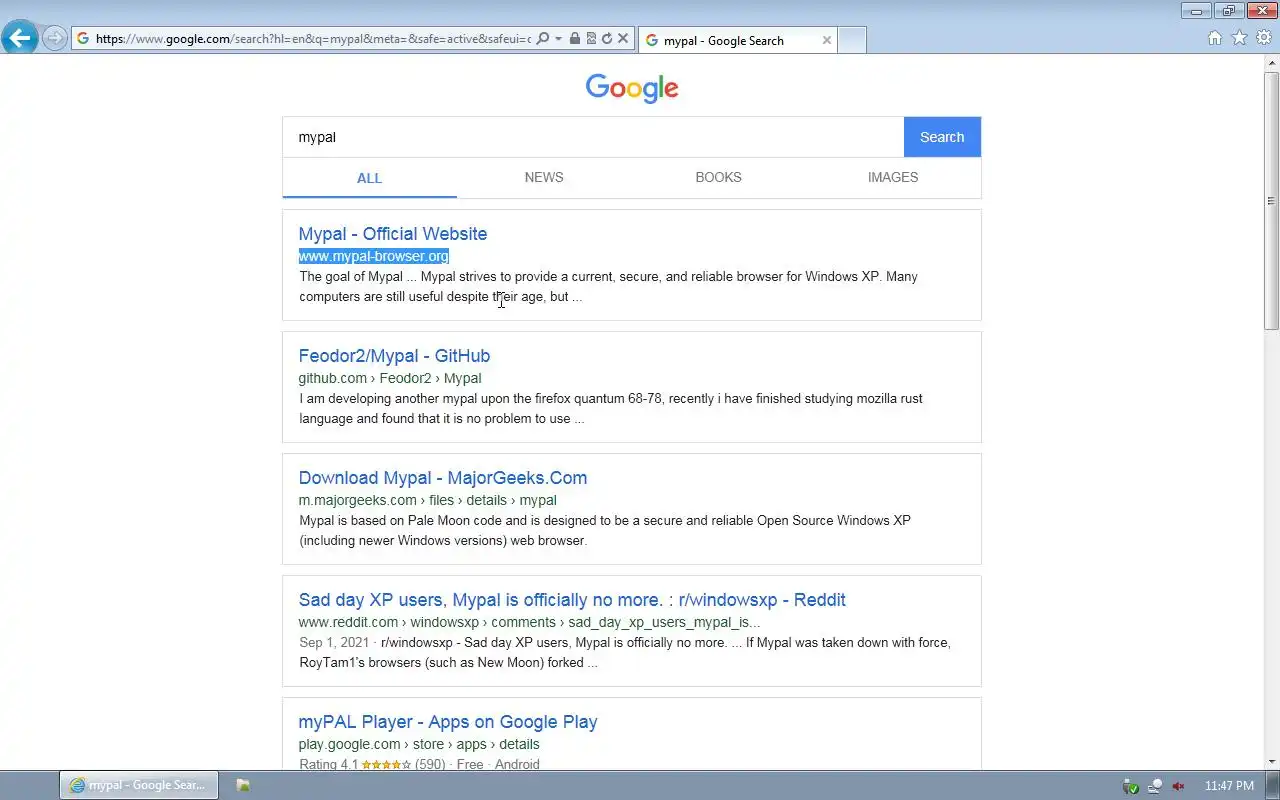Viewport: 1280px width, 800px height.
Task: Click the github.com › Feodor2 › Mypal breadcrumb
Action: pyautogui.click(x=390, y=378)
